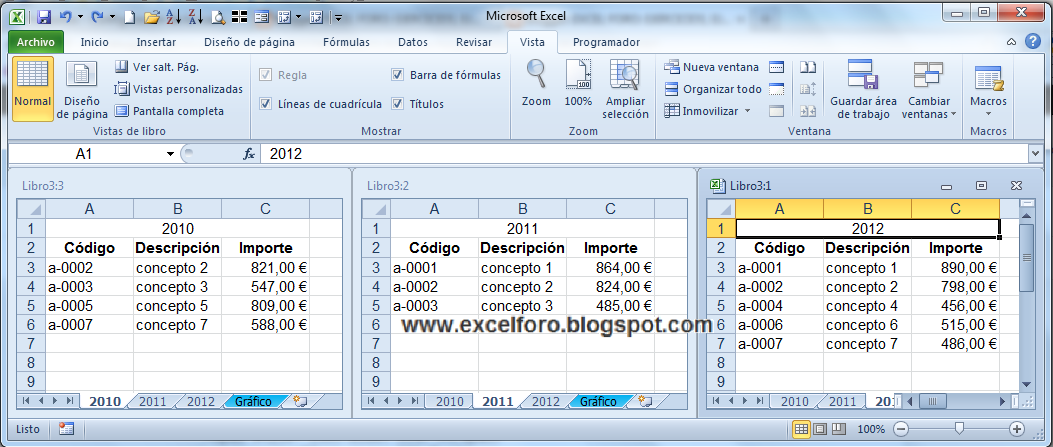This screenshot has width=1053, height=447.
Task: Open the Name Box dropdown arrow
Action: [171, 154]
